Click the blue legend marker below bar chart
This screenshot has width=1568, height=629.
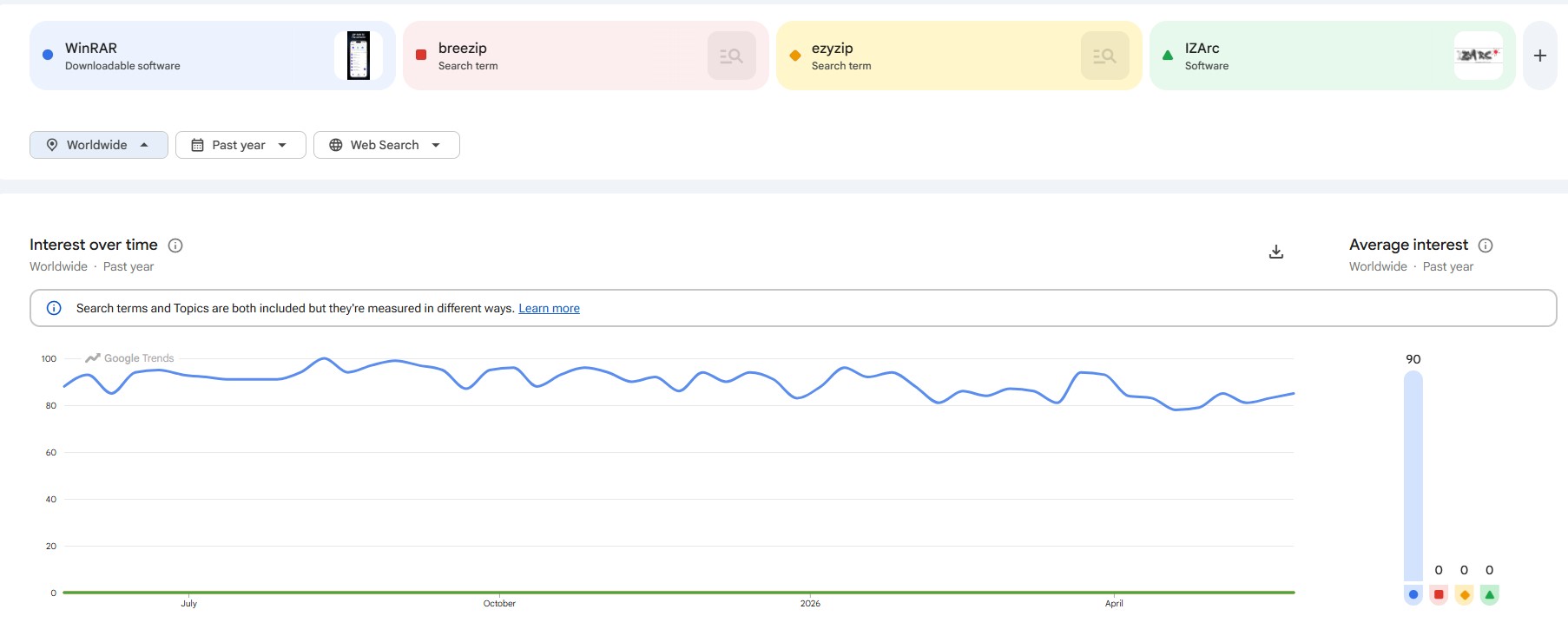click(1413, 594)
